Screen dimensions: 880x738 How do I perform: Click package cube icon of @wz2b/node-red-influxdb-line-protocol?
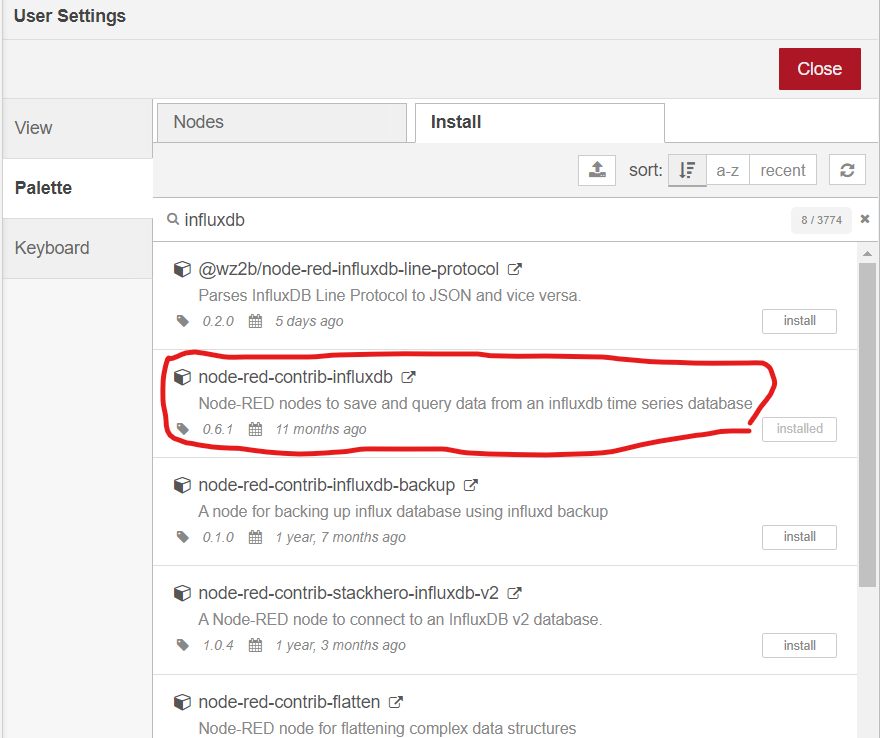click(x=182, y=269)
